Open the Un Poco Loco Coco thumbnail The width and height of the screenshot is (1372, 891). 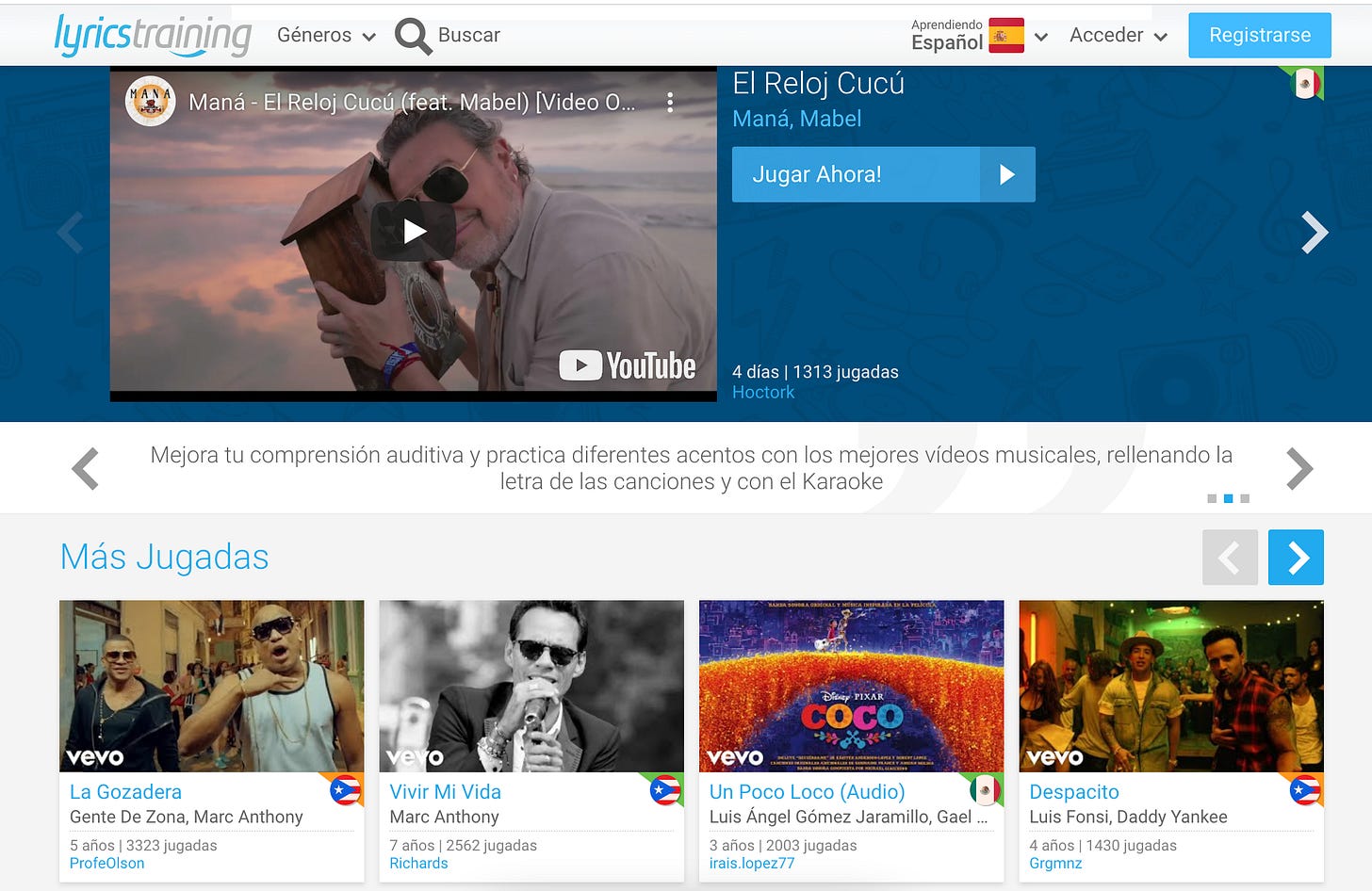coord(852,686)
